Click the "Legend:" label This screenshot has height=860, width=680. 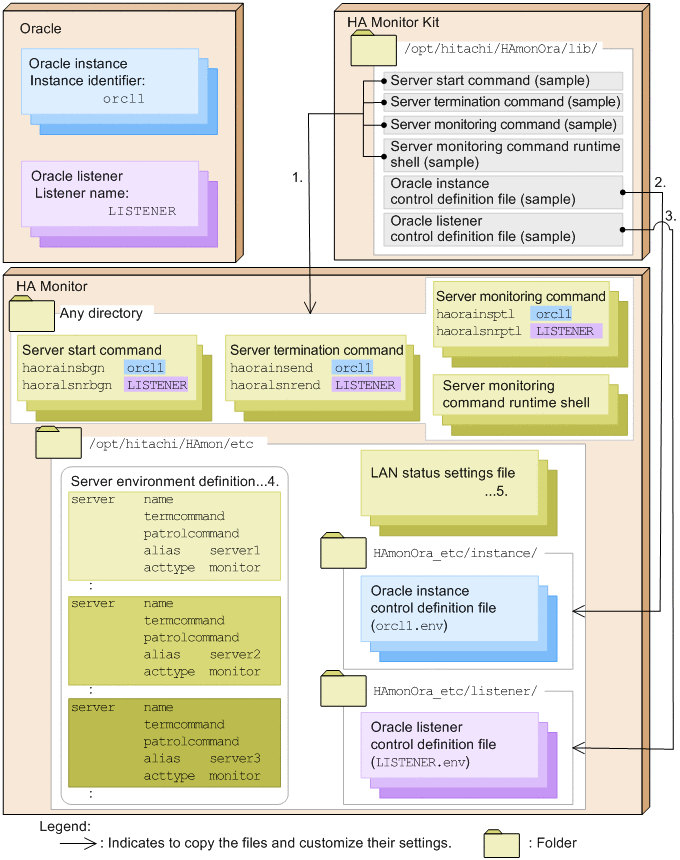(x=65, y=826)
